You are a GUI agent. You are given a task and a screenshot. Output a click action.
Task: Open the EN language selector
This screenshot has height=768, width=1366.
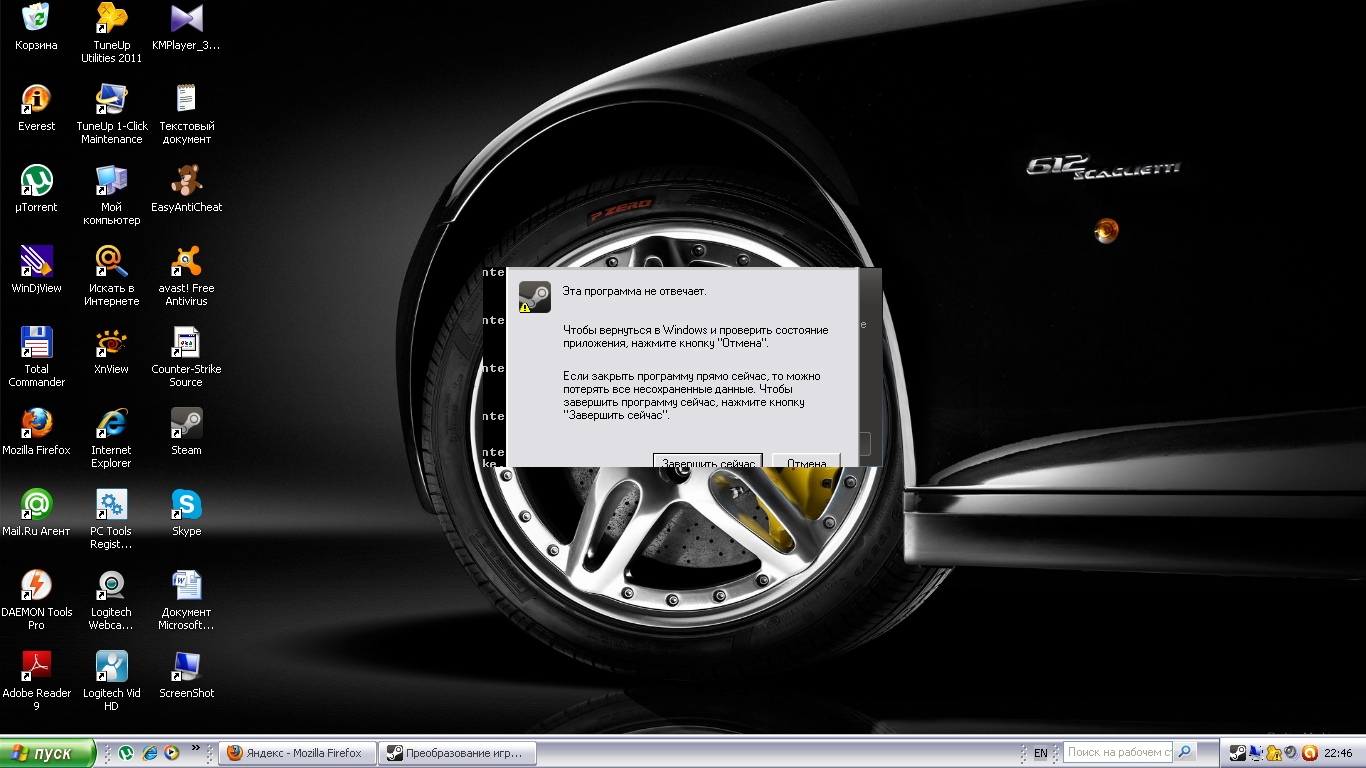(1041, 753)
